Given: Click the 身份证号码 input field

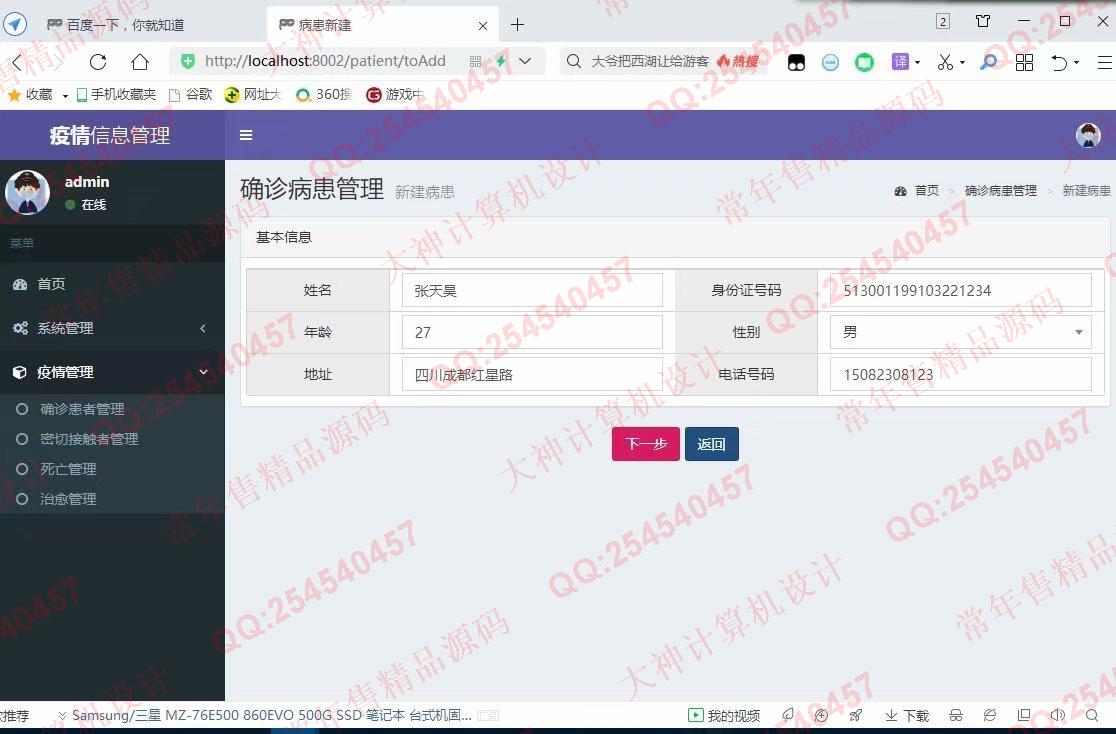Looking at the screenshot, I should tap(961, 290).
